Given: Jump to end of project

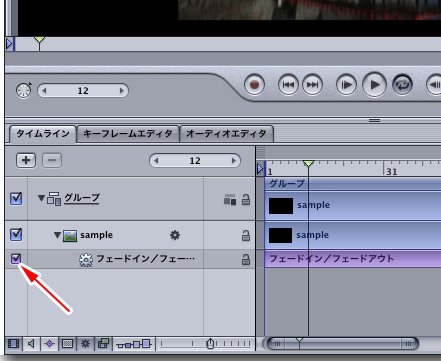Looking at the screenshot, I should (x=312, y=85).
